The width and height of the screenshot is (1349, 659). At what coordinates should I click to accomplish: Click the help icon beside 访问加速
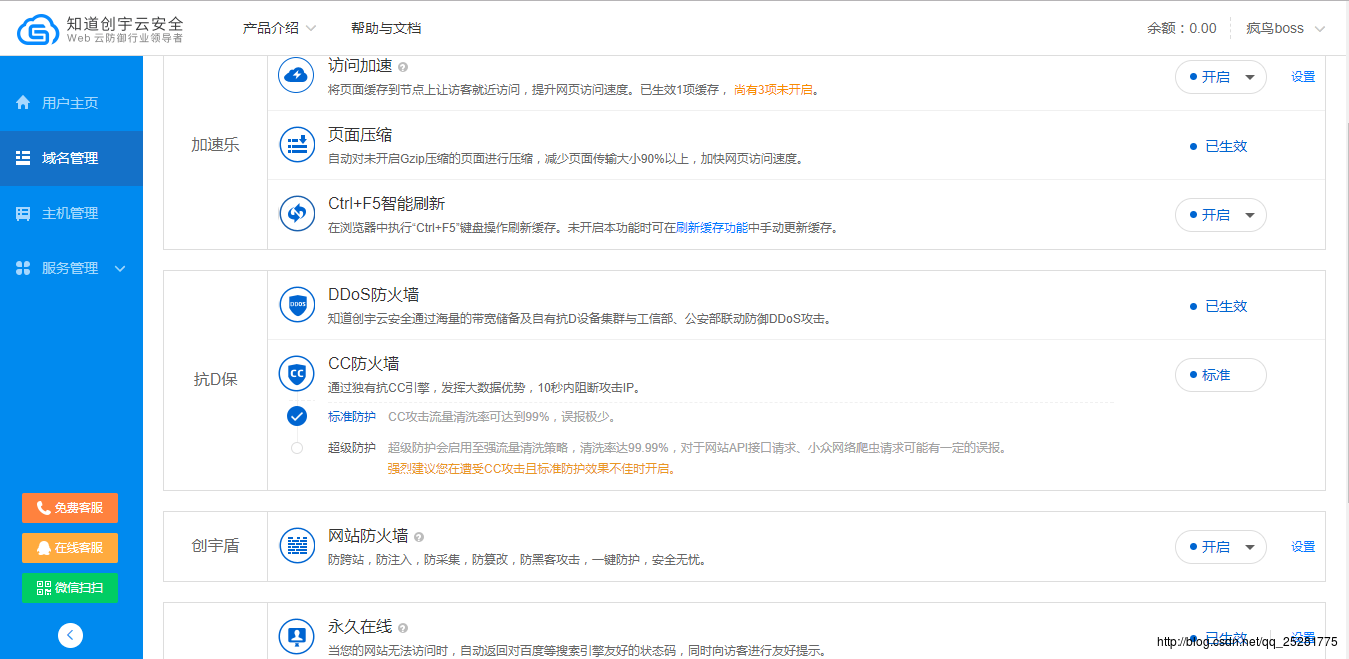tap(403, 67)
